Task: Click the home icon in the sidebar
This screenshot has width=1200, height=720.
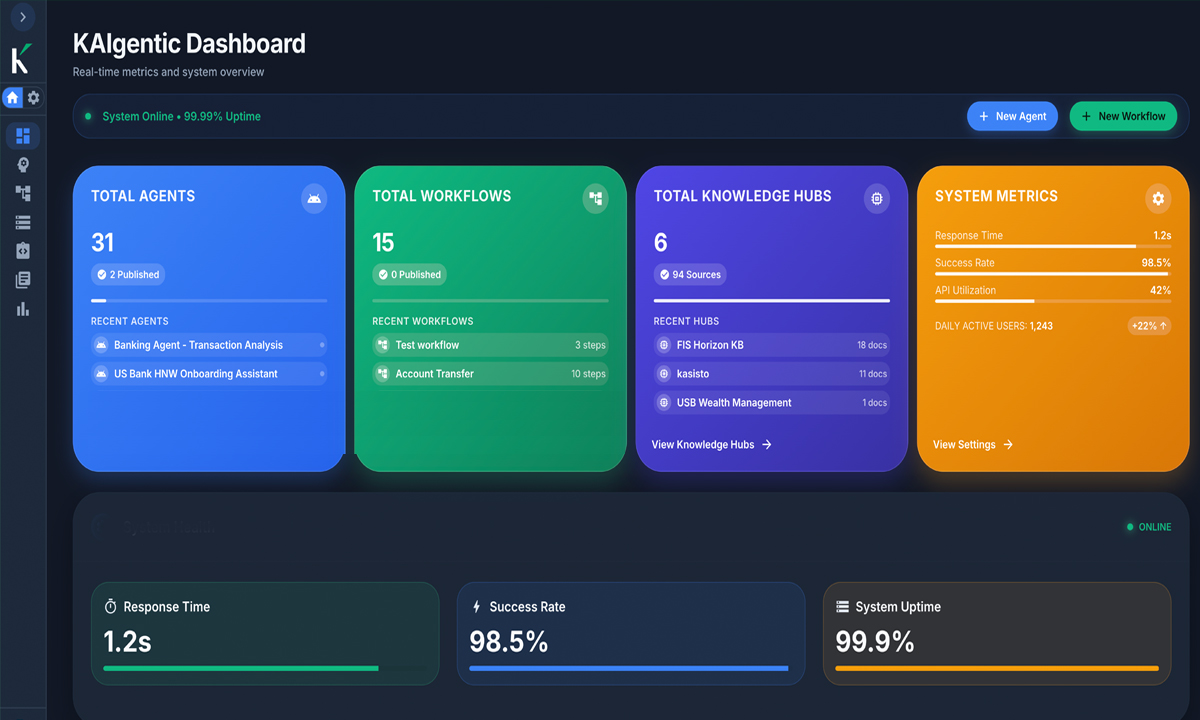Action: pyautogui.click(x=13, y=97)
